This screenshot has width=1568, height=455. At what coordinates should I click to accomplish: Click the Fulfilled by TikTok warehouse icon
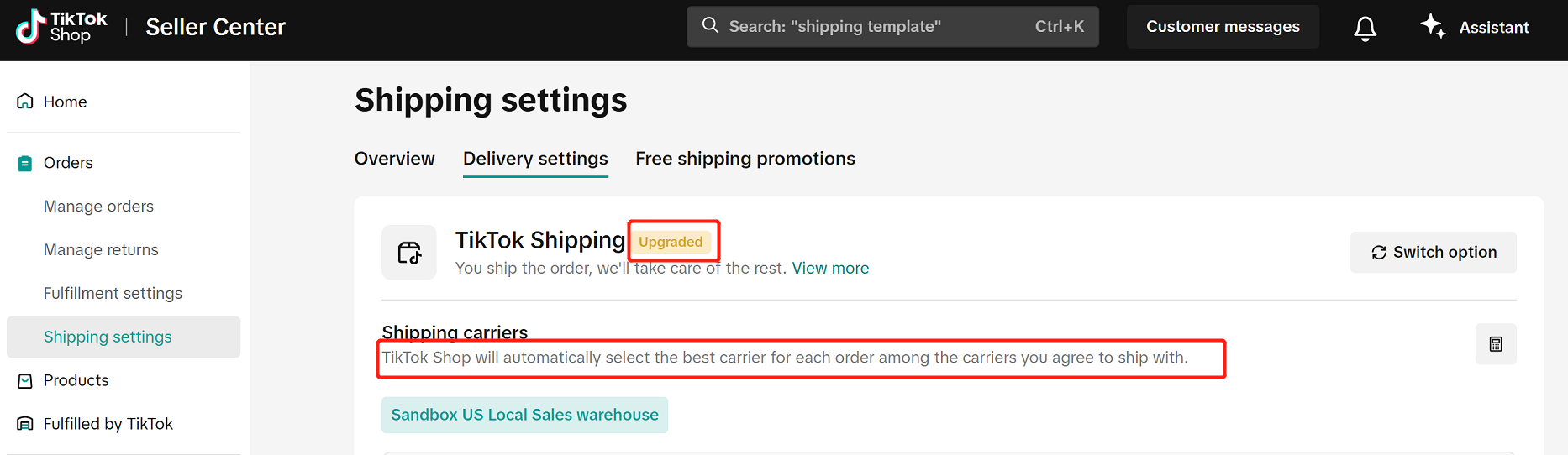(25, 424)
